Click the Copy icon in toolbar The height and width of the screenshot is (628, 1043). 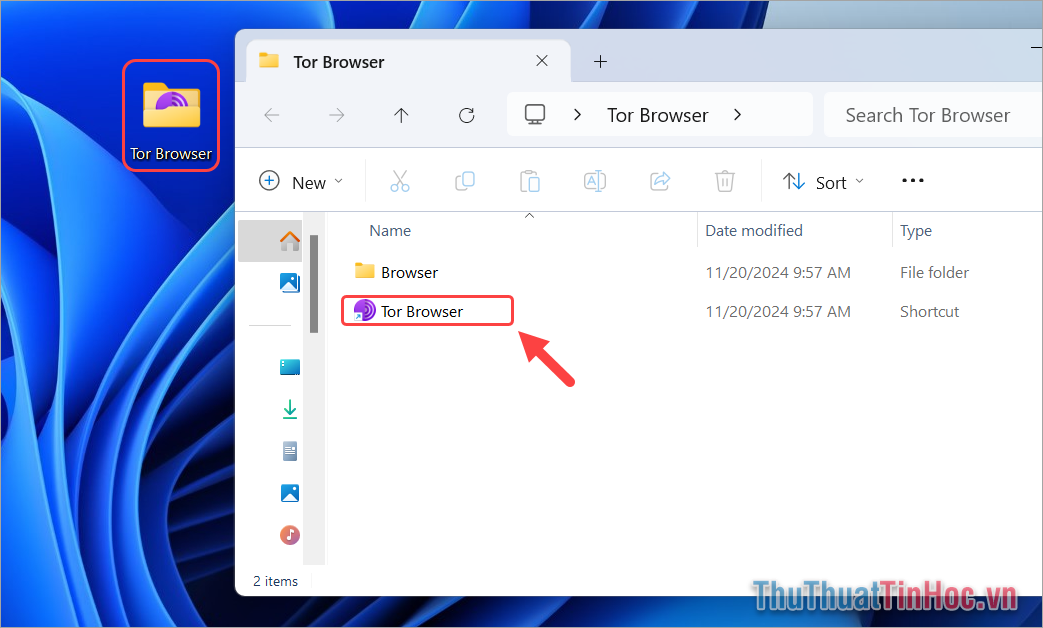coord(464,181)
